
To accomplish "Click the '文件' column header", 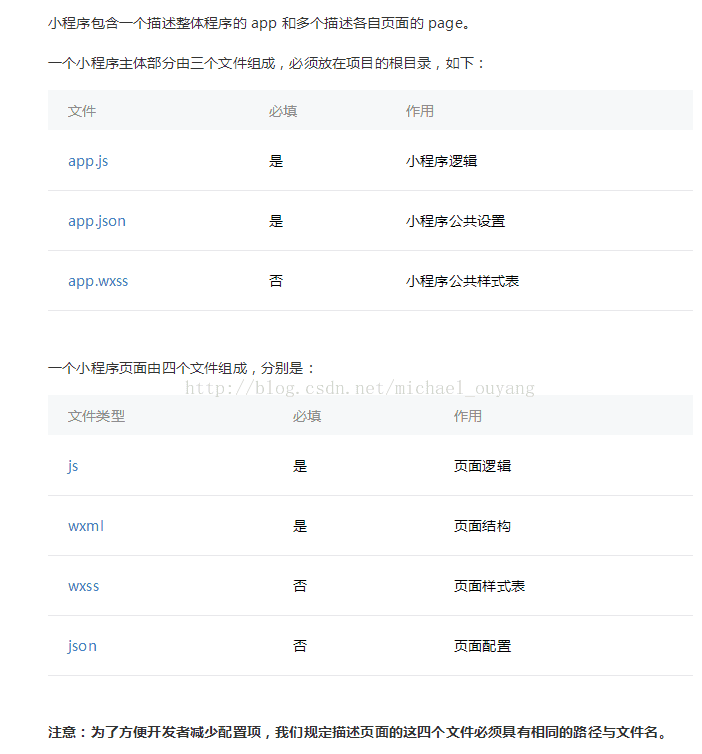I will (82, 111).
